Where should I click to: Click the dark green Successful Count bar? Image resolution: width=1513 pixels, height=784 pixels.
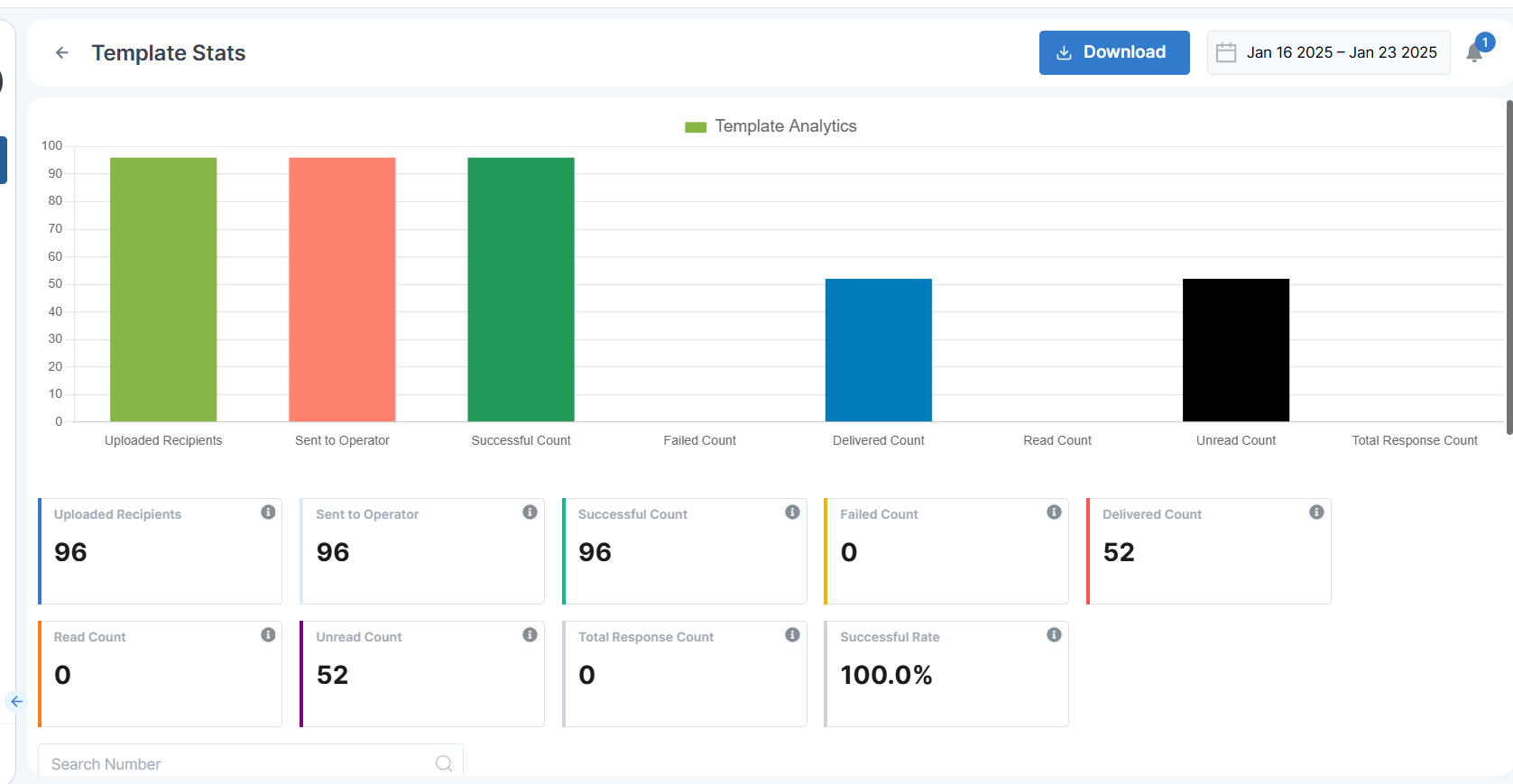[x=521, y=290]
